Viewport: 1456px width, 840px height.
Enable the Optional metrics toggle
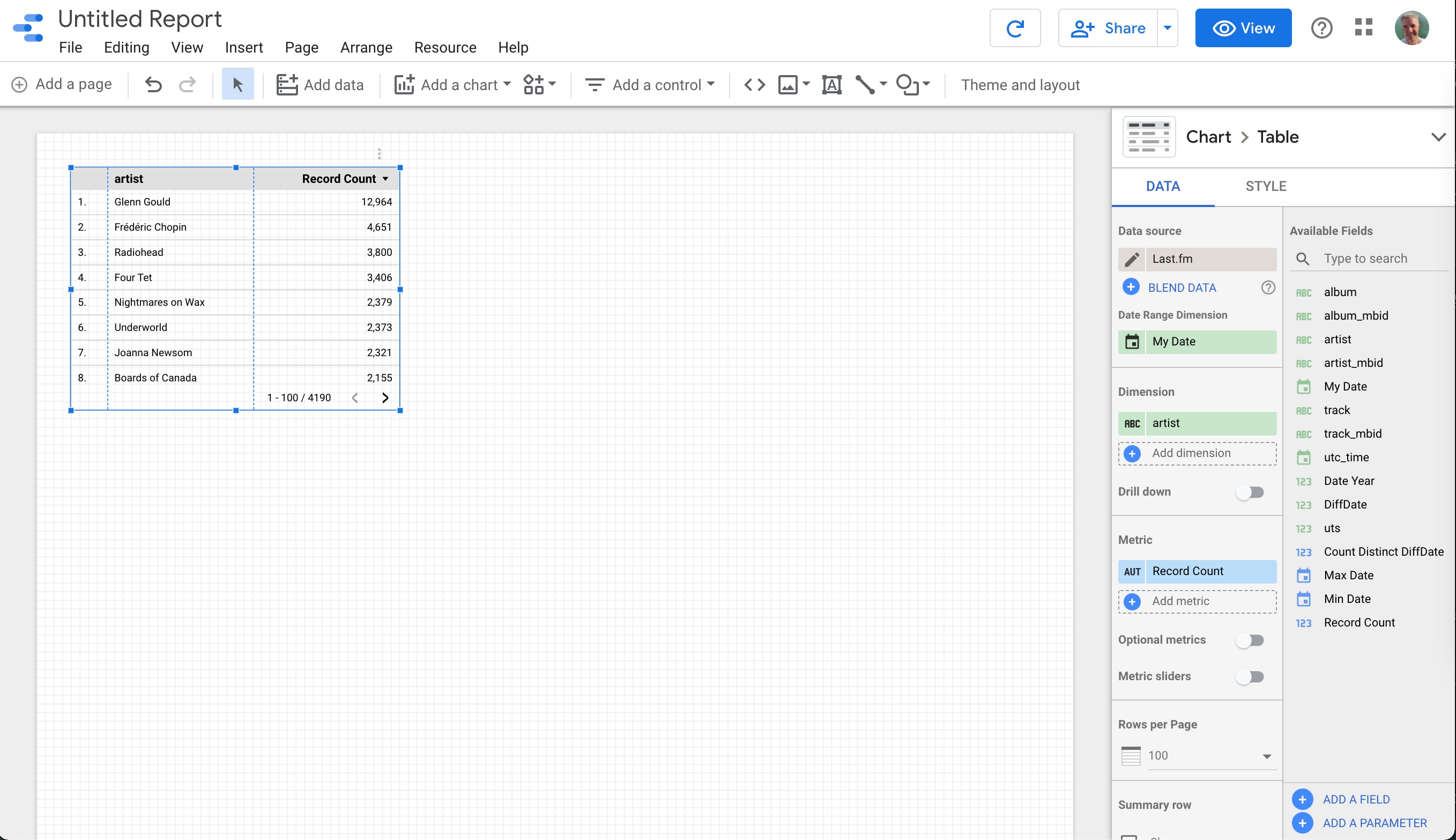[x=1250, y=640]
